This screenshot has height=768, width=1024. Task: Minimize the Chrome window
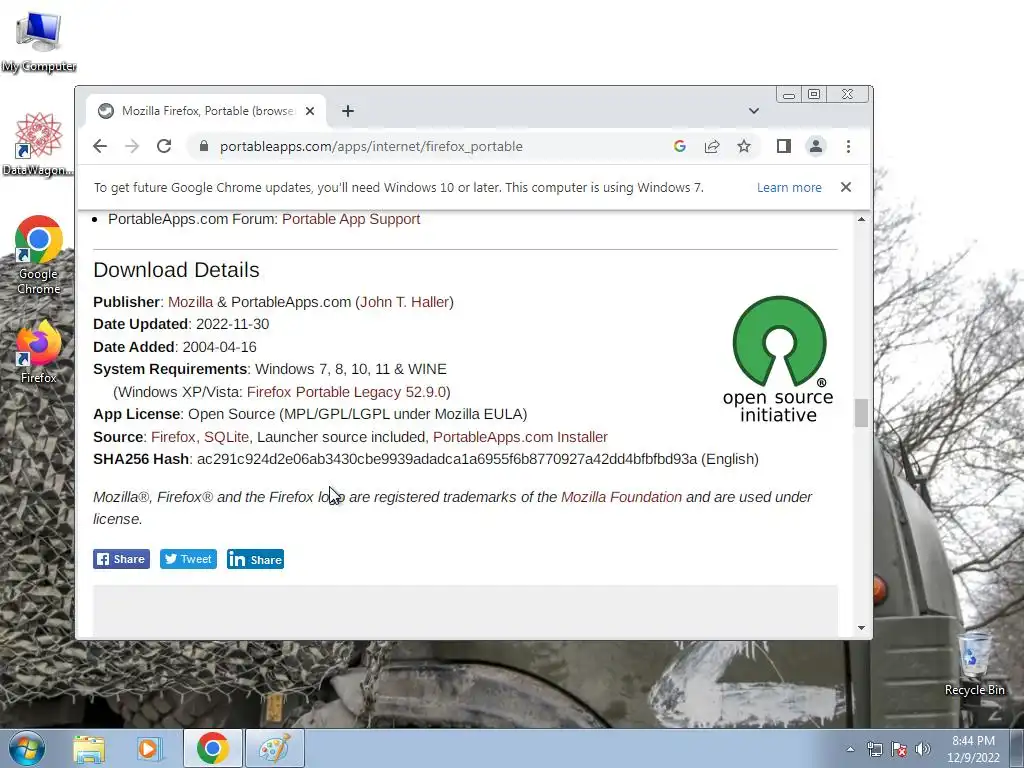point(789,95)
